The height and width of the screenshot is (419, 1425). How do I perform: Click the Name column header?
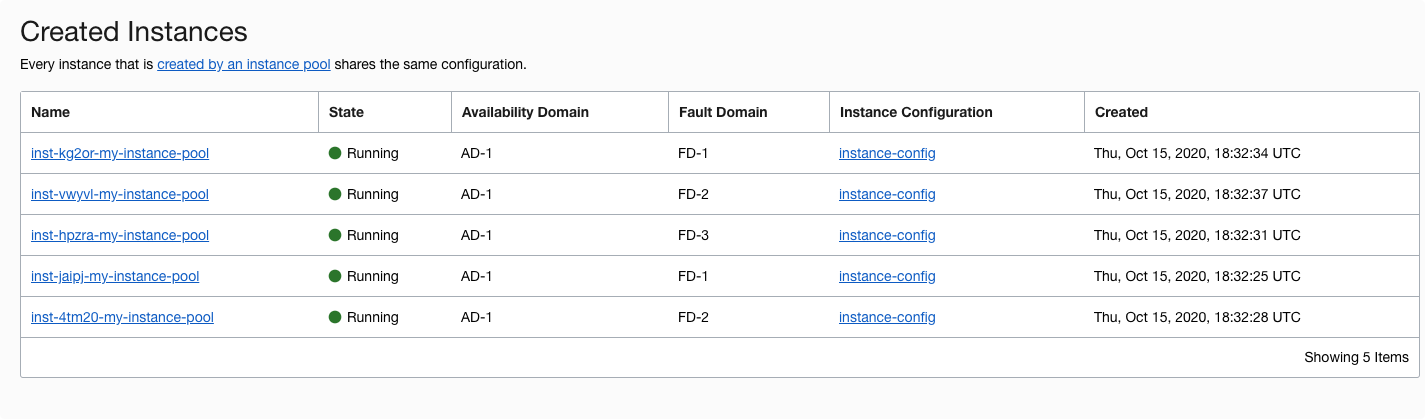(51, 112)
